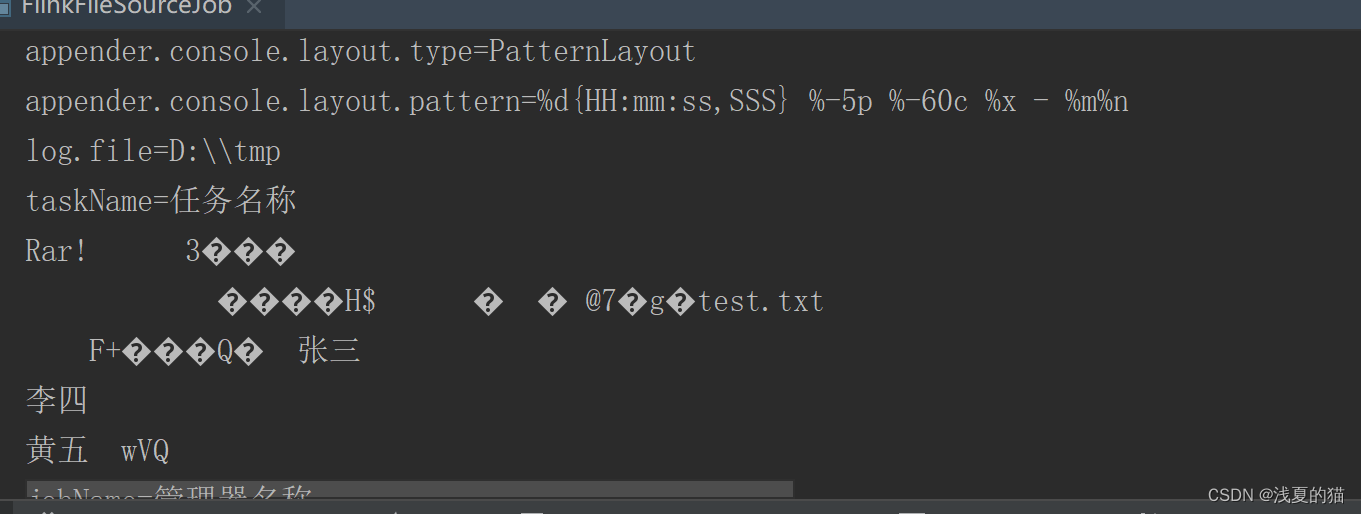Click the Rar! header text
1361x514 pixels.
pyautogui.click(x=57, y=252)
